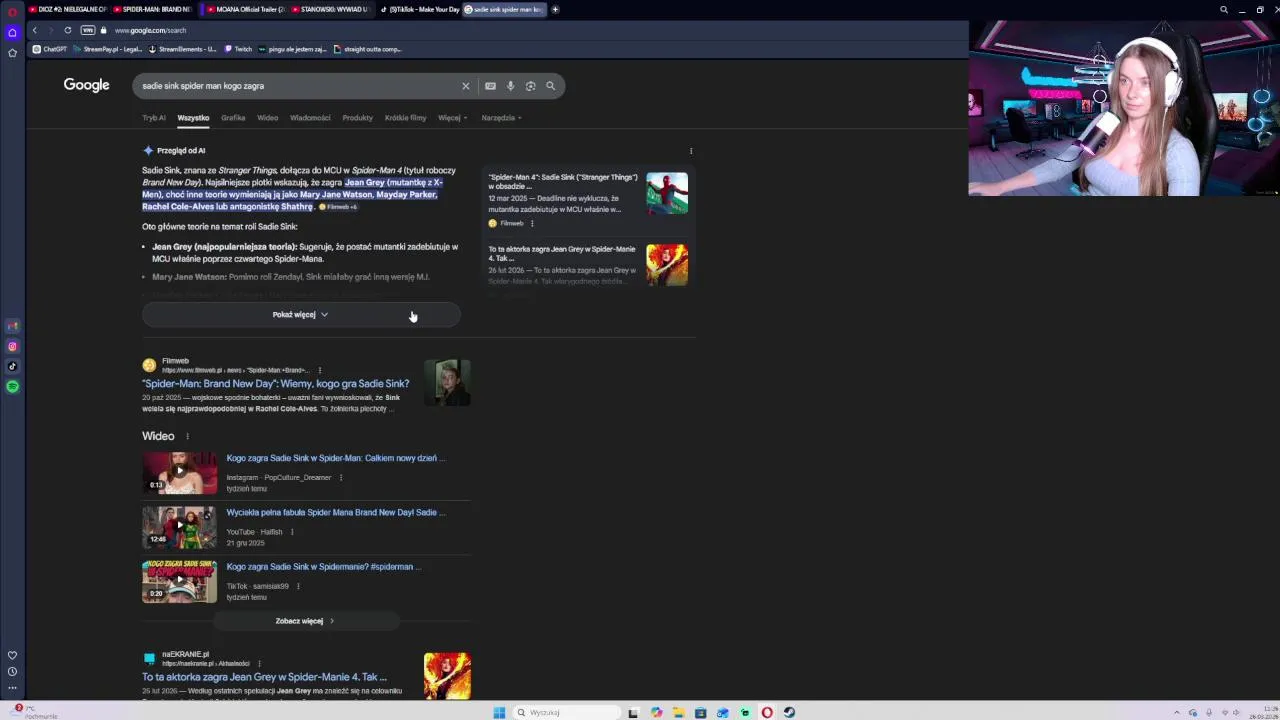Image resolution: width=1280 pixels, height=720 pixels.
Task: Open sidebar three-dots more options
Action: (12, 688)
